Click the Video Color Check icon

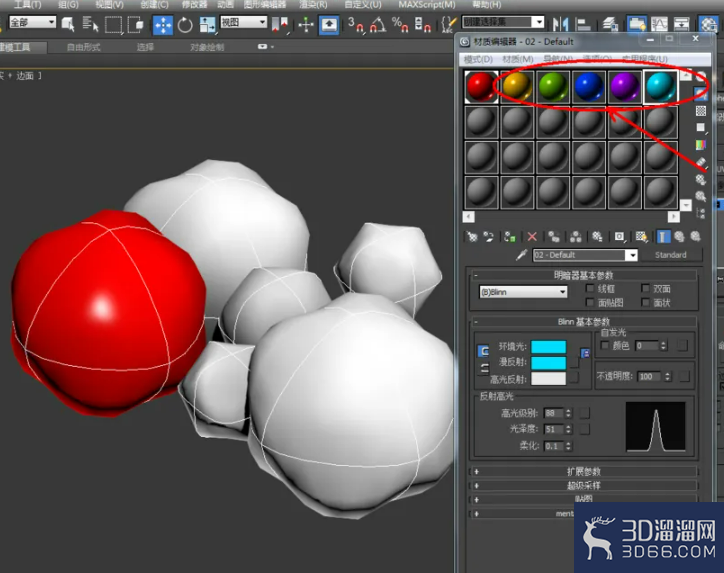[701, 145]
